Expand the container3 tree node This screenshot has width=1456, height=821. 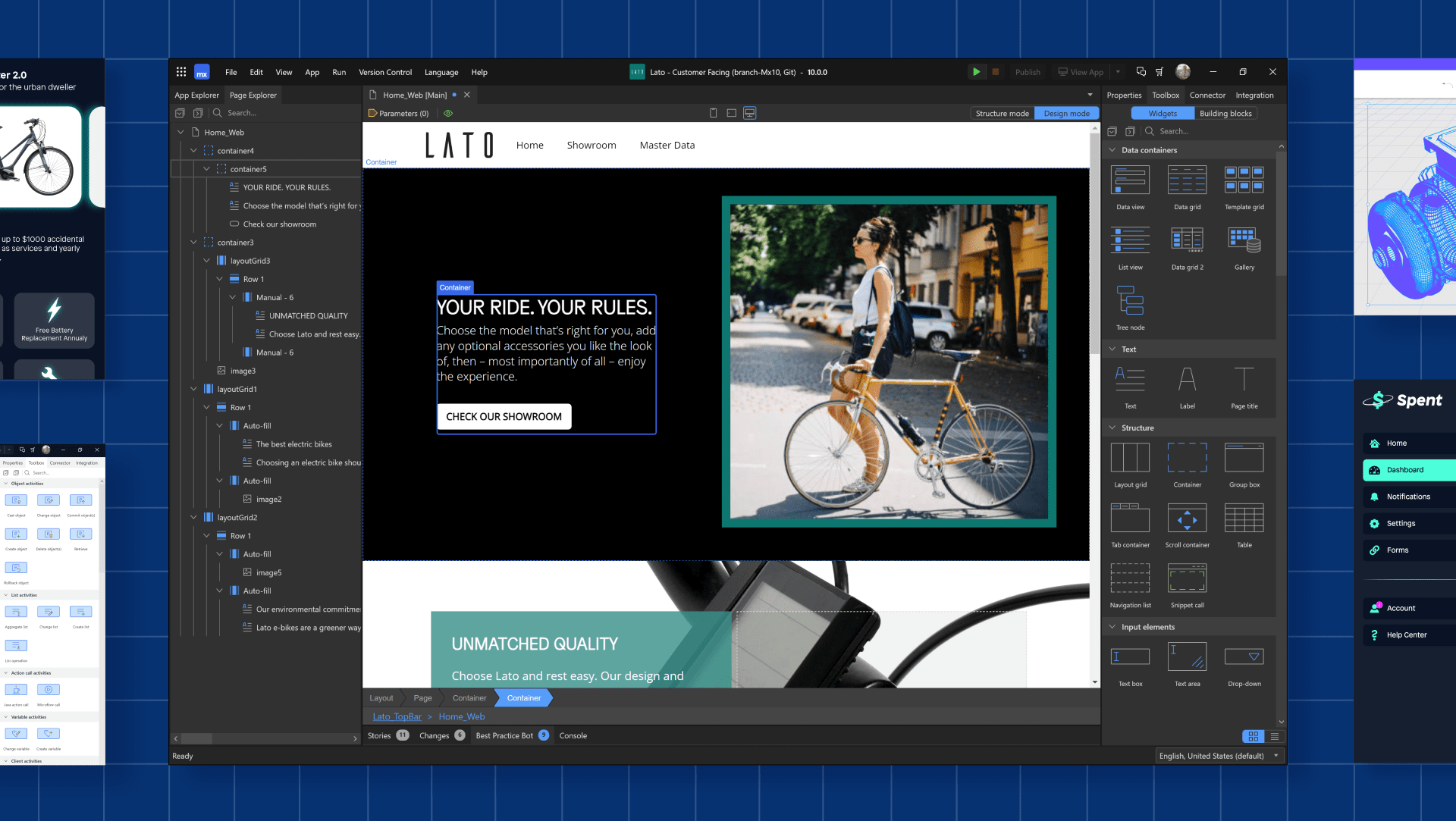tap(193, 242)
